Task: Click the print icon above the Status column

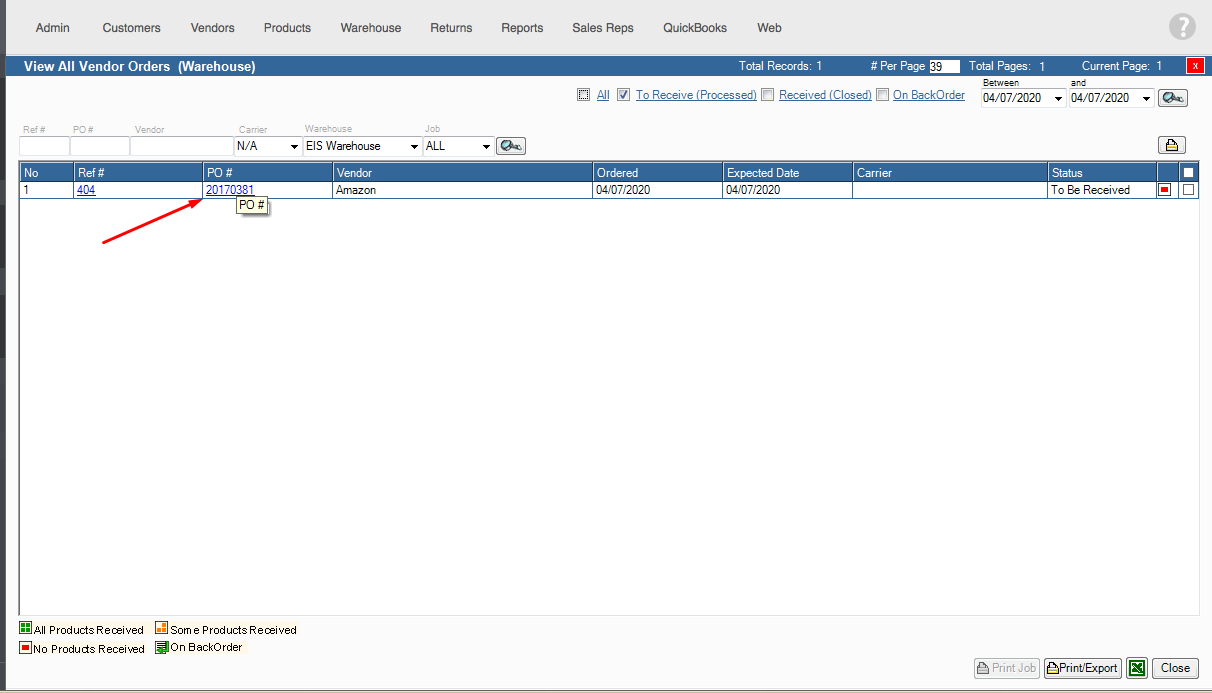Action: [x=1171, y=145]
